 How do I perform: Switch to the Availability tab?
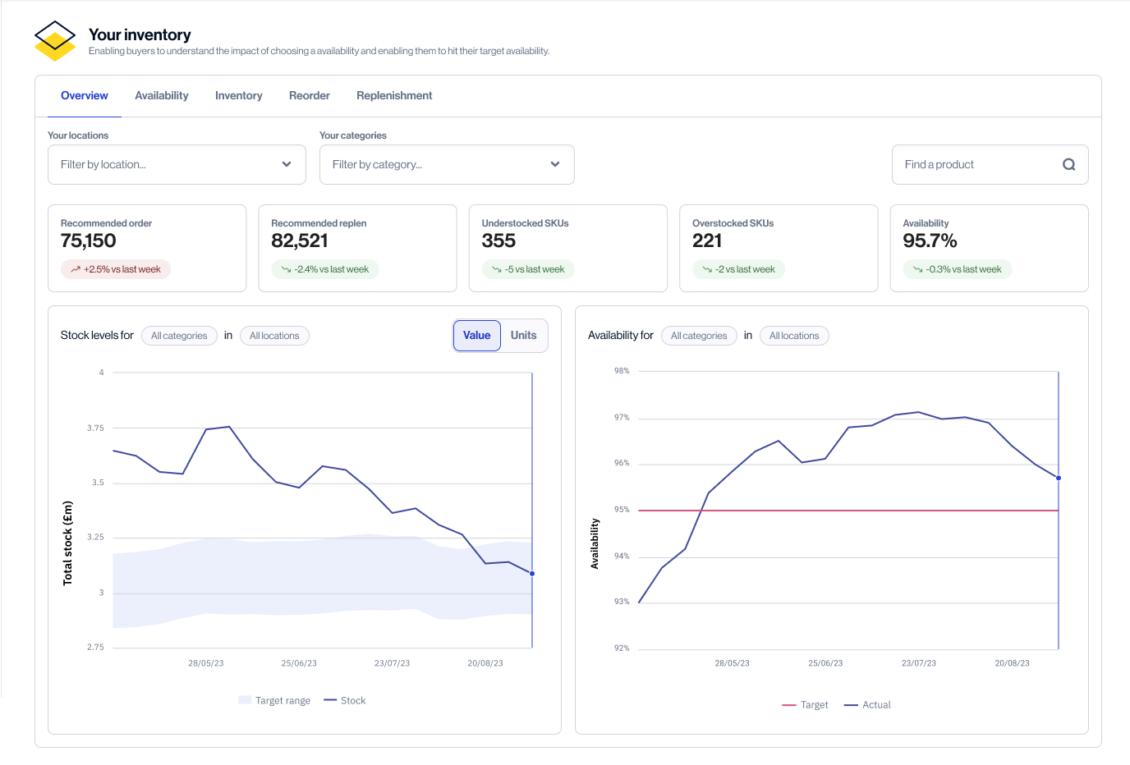(x=161, y=95)
